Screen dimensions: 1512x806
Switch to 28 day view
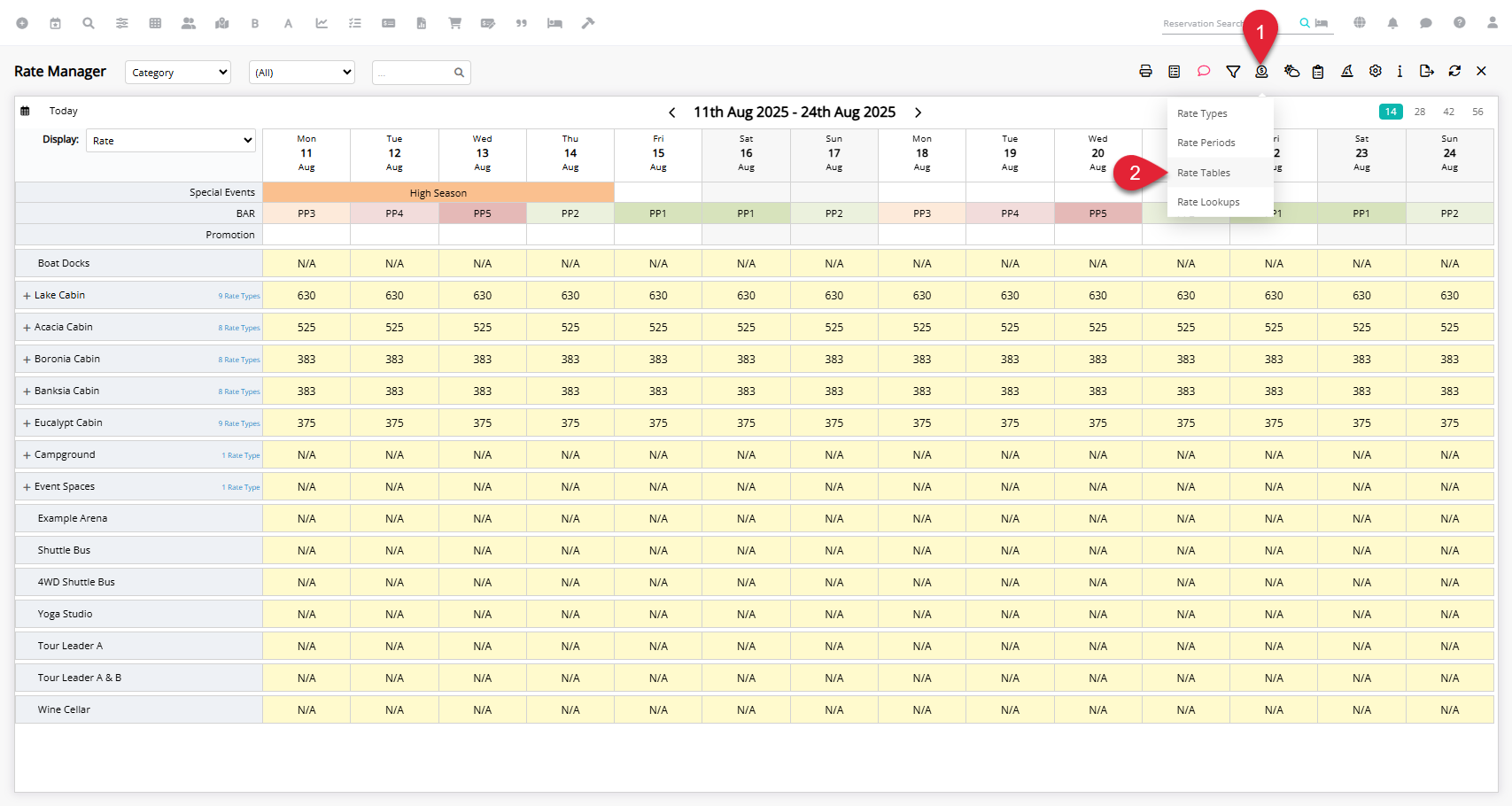(x=1420, y=112)
